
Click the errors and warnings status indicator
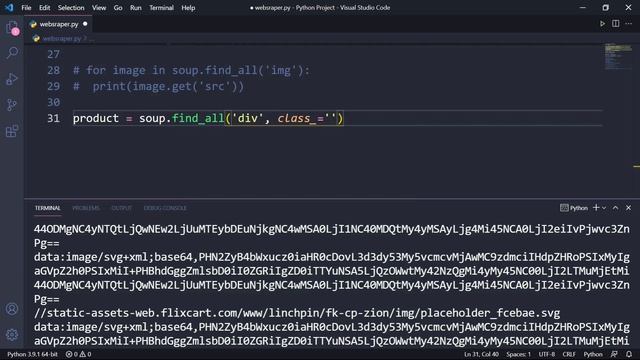(78, 354)
